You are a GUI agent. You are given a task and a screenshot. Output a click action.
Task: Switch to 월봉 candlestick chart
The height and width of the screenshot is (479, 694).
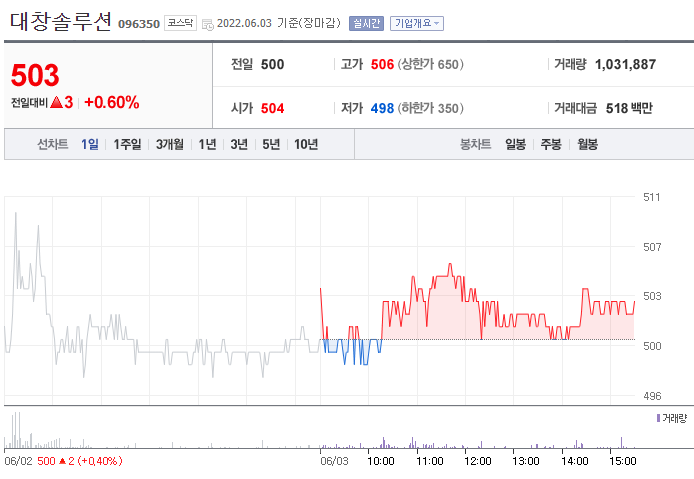coord(587,144)
